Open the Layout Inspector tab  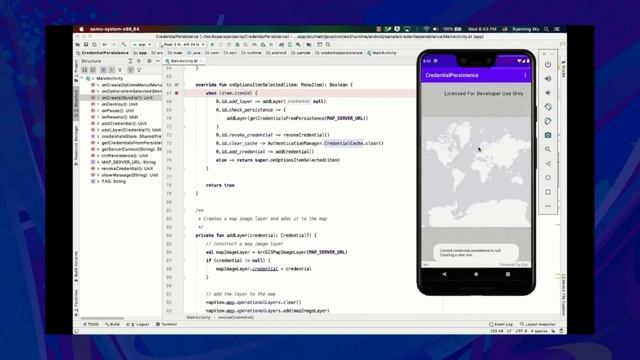click(x=538, y=324)
